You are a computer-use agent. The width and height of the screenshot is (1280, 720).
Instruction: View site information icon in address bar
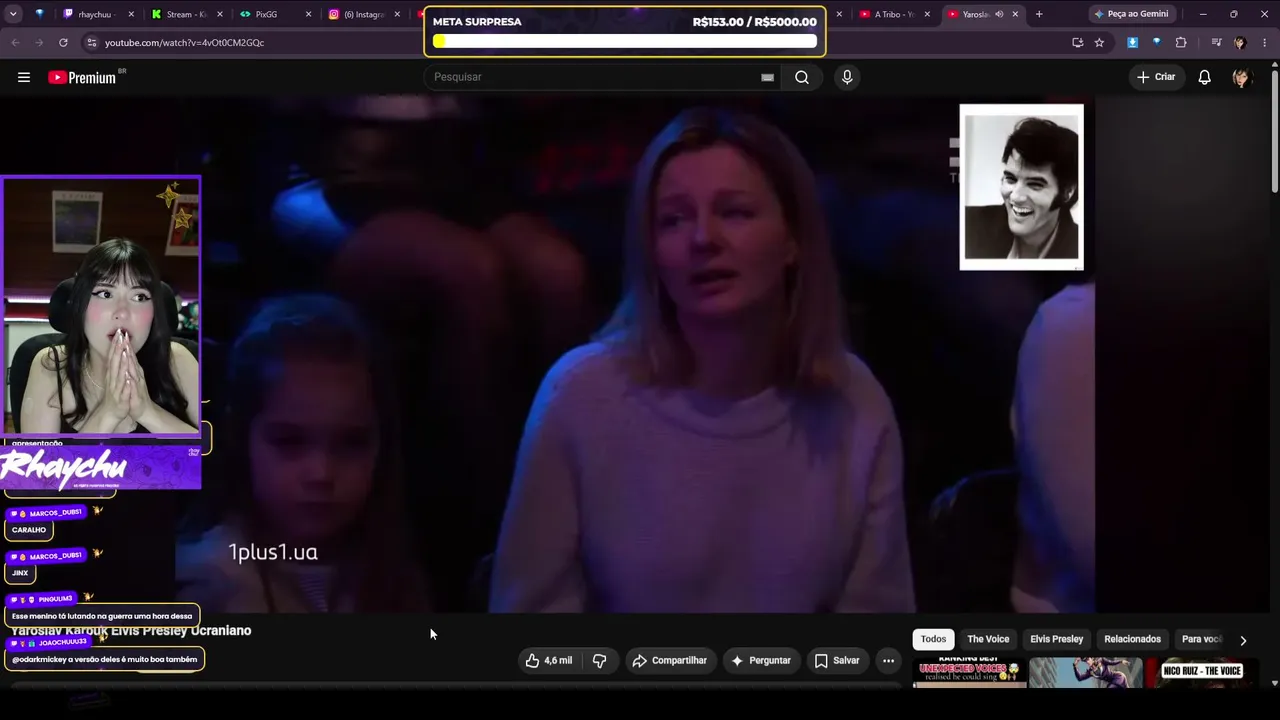click(91, 42)
